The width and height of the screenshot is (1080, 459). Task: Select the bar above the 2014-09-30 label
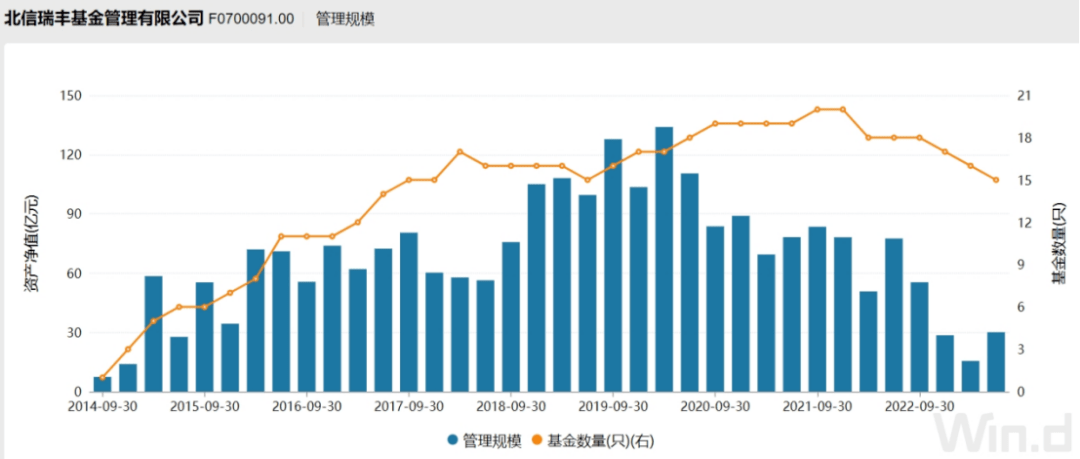tap(102, 384)
